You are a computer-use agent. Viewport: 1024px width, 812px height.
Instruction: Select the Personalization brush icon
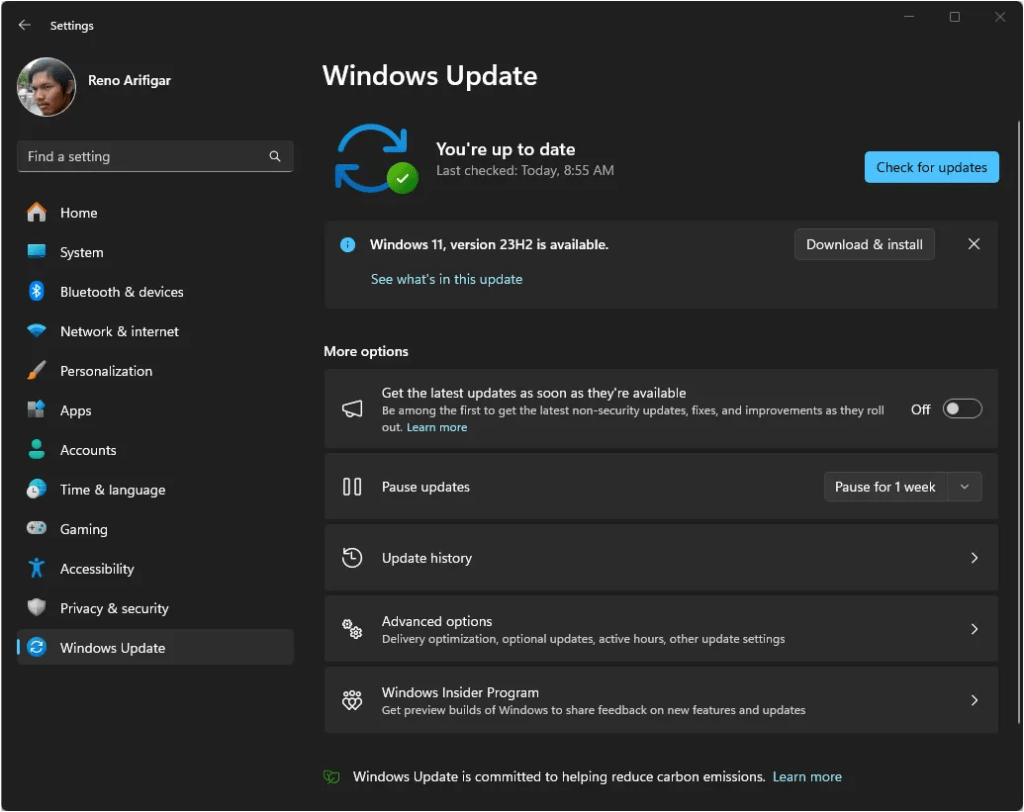[38, 371]
